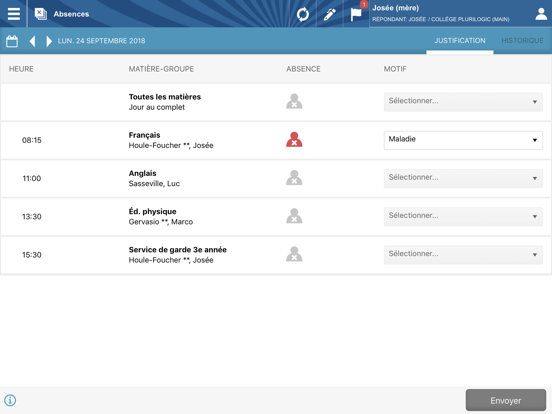
Task: Click the Jour au complet text
Action: coord(157,107)
